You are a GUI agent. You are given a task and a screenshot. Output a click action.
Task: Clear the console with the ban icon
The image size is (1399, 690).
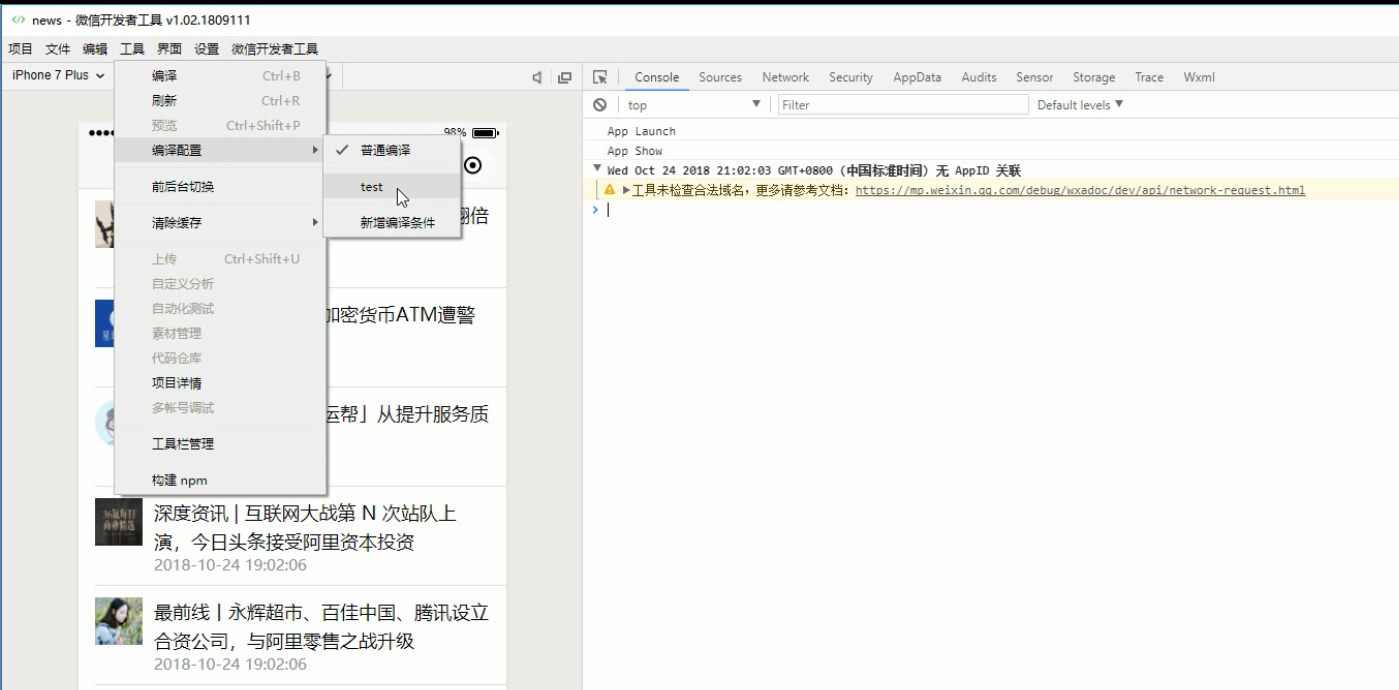[x=600, y=105]
